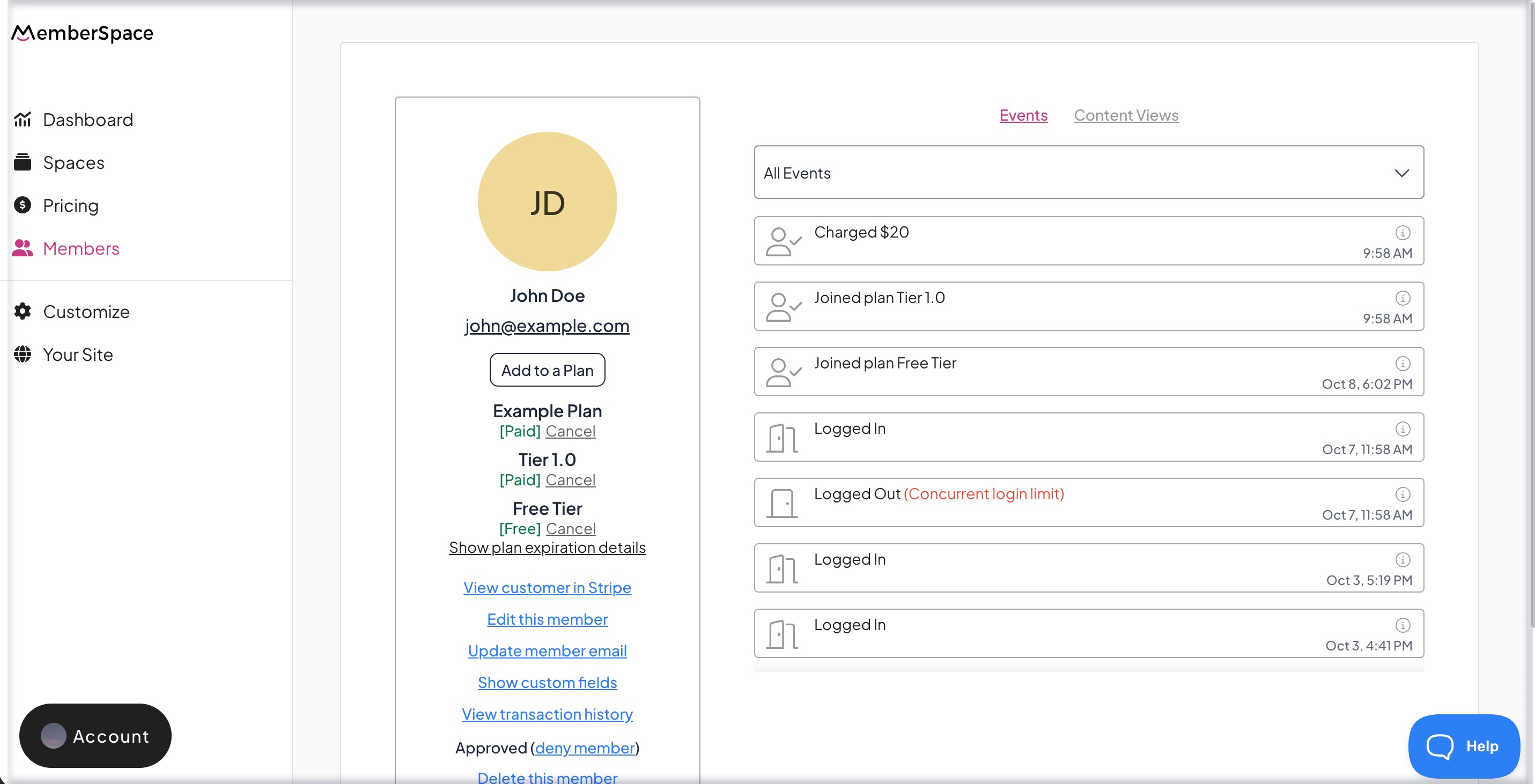
Task: Click the Spaces icon in sidebar
Action: pyautogui.click(x=22, y=162)
